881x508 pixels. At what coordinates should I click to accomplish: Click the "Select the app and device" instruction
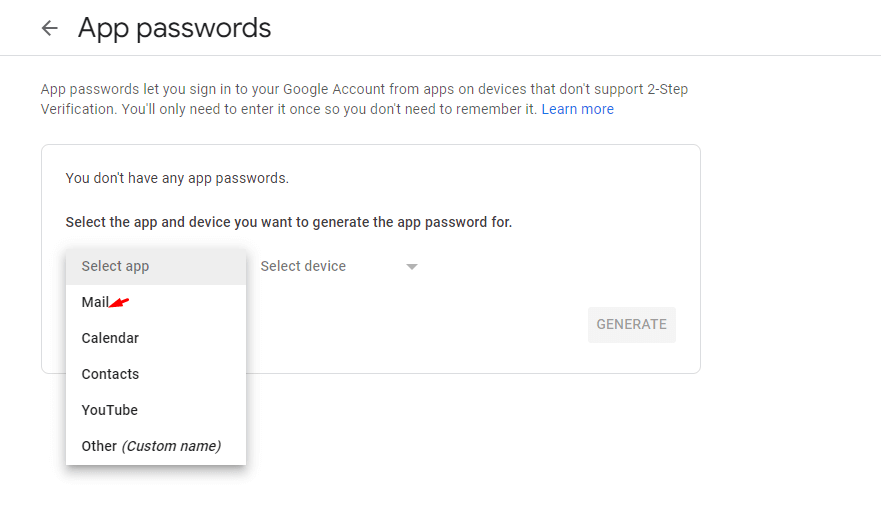coord(288,222)
